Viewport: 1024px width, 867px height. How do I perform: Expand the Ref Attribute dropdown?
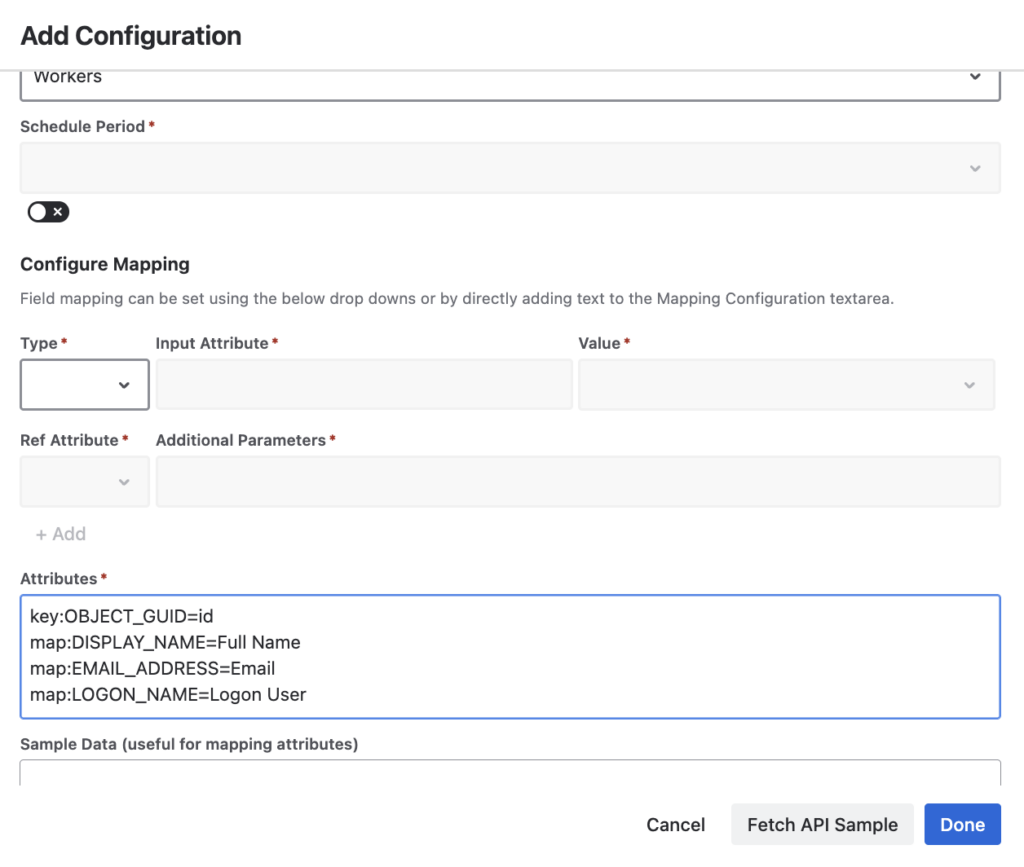pyautogui.click(x=85, y=482)
